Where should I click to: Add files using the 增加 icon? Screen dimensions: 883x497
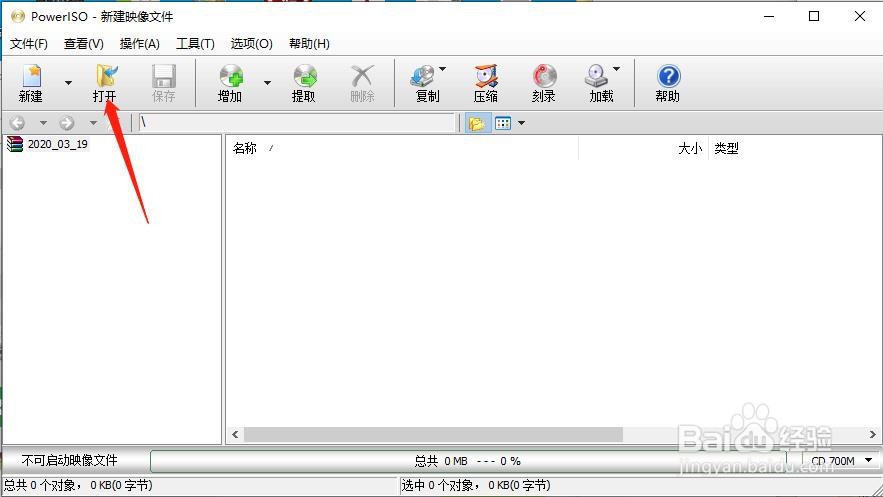(x=230, y=83)
